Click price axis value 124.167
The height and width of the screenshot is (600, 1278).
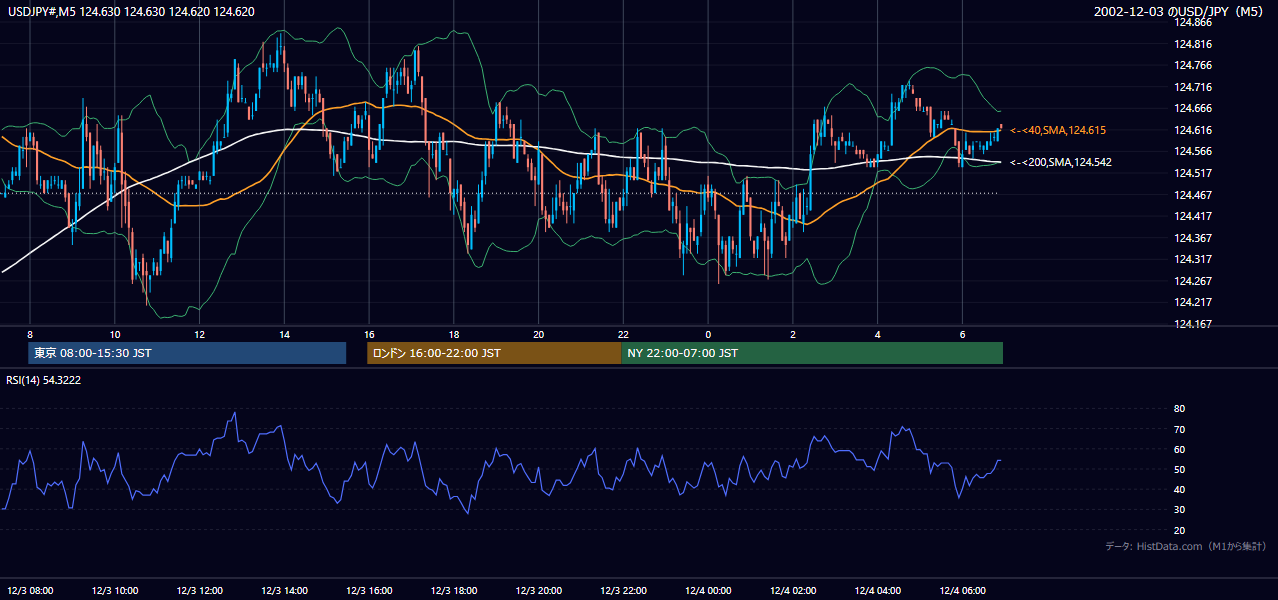coord(1194,324)
